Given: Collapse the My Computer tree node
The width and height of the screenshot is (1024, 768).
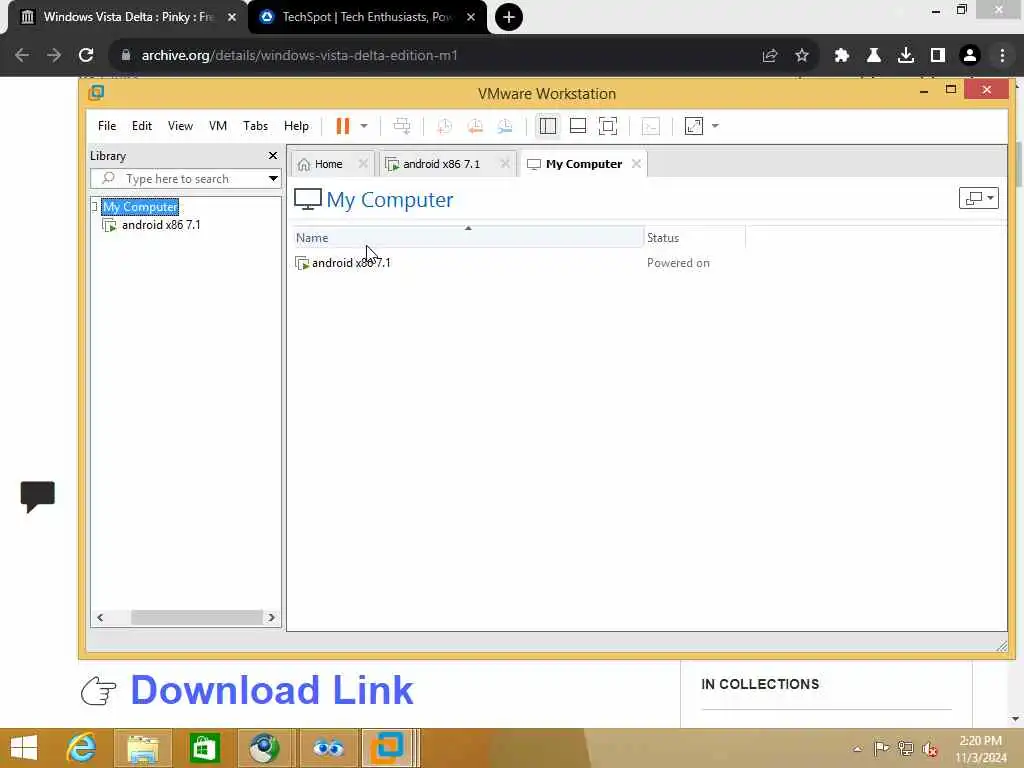Looking at the screenshot, I should pyautogui.click(x=95, y=207).
